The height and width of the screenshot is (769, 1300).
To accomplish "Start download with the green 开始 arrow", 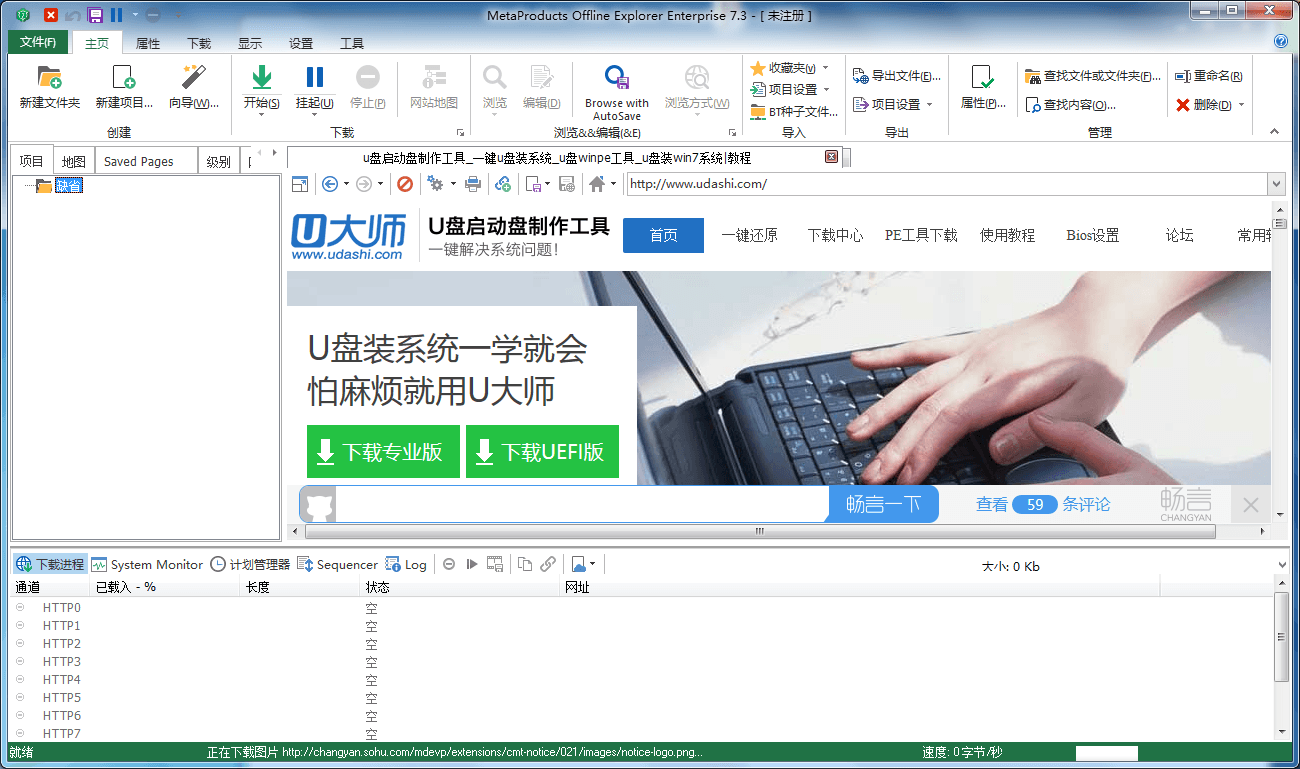I will point(261,77).
